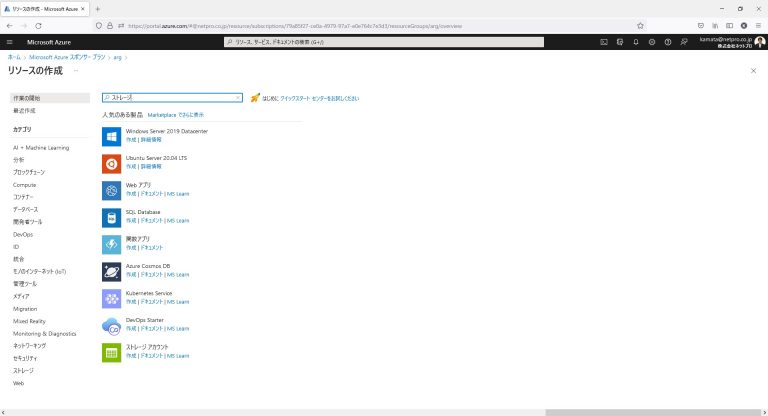Open portal settings gear icon
The height and width of the screenshot is (416, 768).
(652, 42)
